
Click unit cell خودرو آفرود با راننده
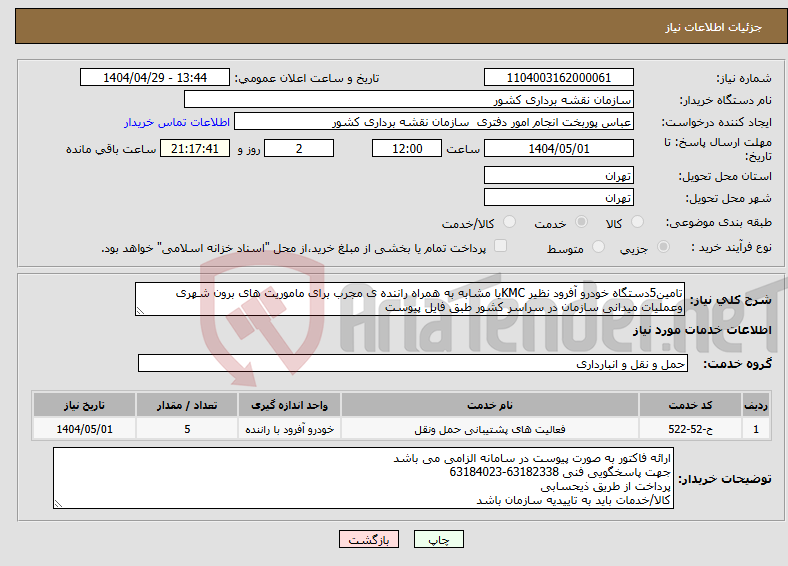pyautogui.click(x=289, y=429)
